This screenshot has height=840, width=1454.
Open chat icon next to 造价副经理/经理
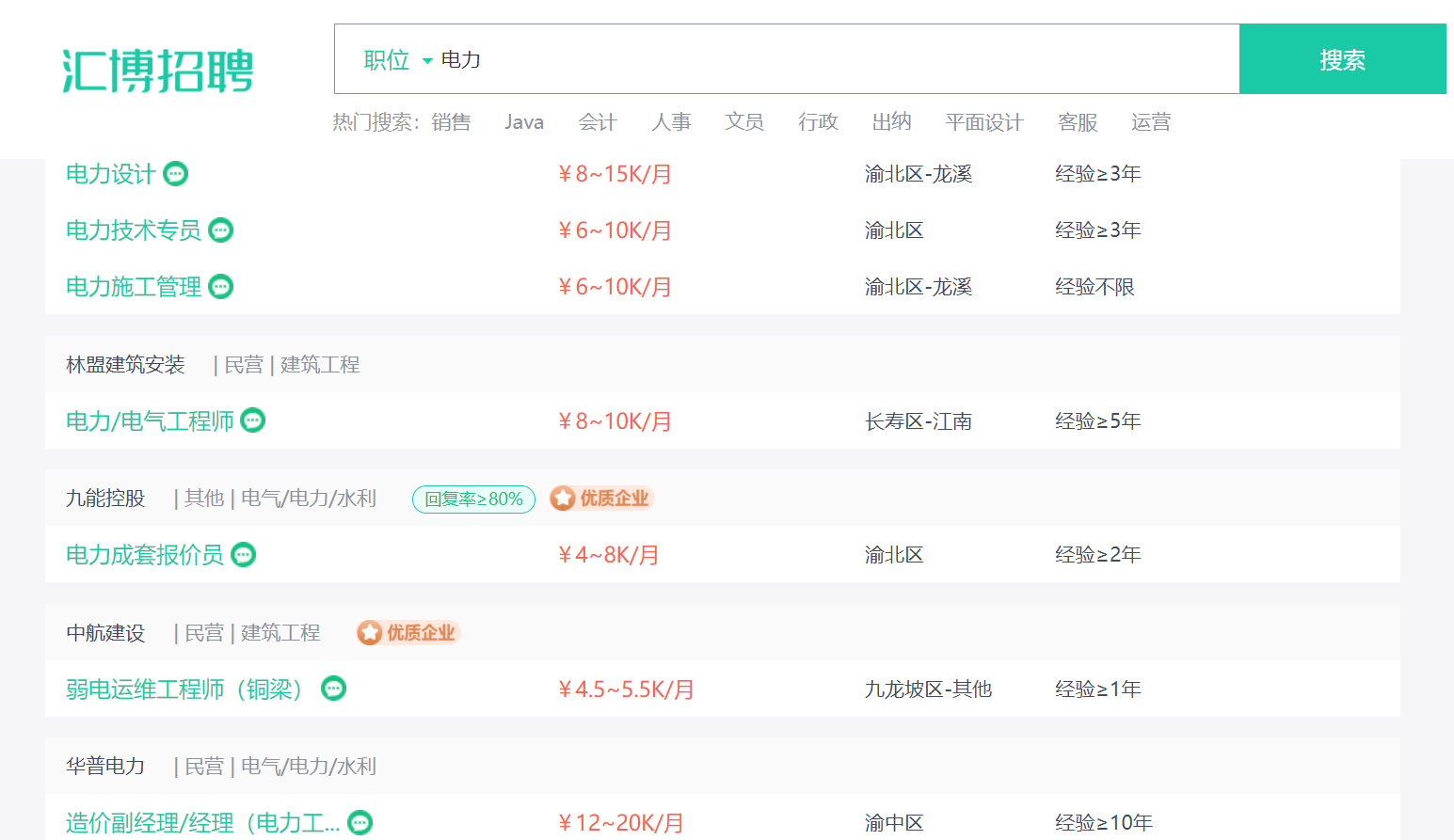[x=360, y=823]
